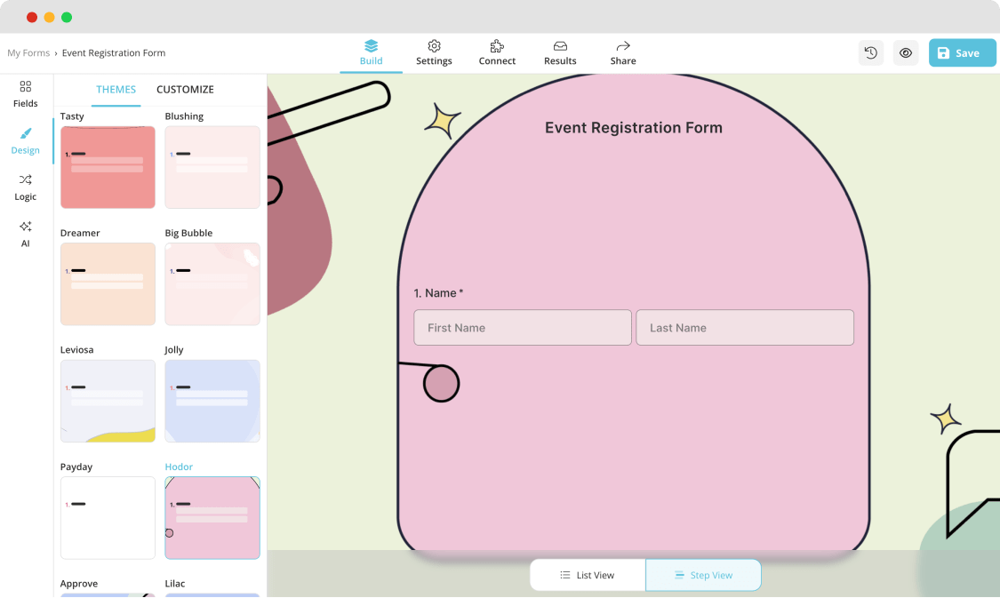The height and width of the screenshot is (598, 1000).
Task: Click the First Name input field
Action: point(522,328)
